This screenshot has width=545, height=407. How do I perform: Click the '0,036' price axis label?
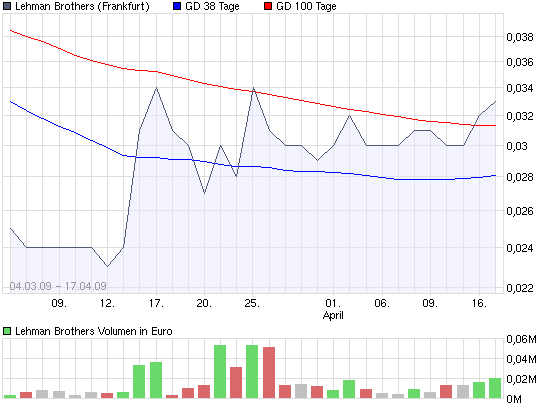(520, 62)
